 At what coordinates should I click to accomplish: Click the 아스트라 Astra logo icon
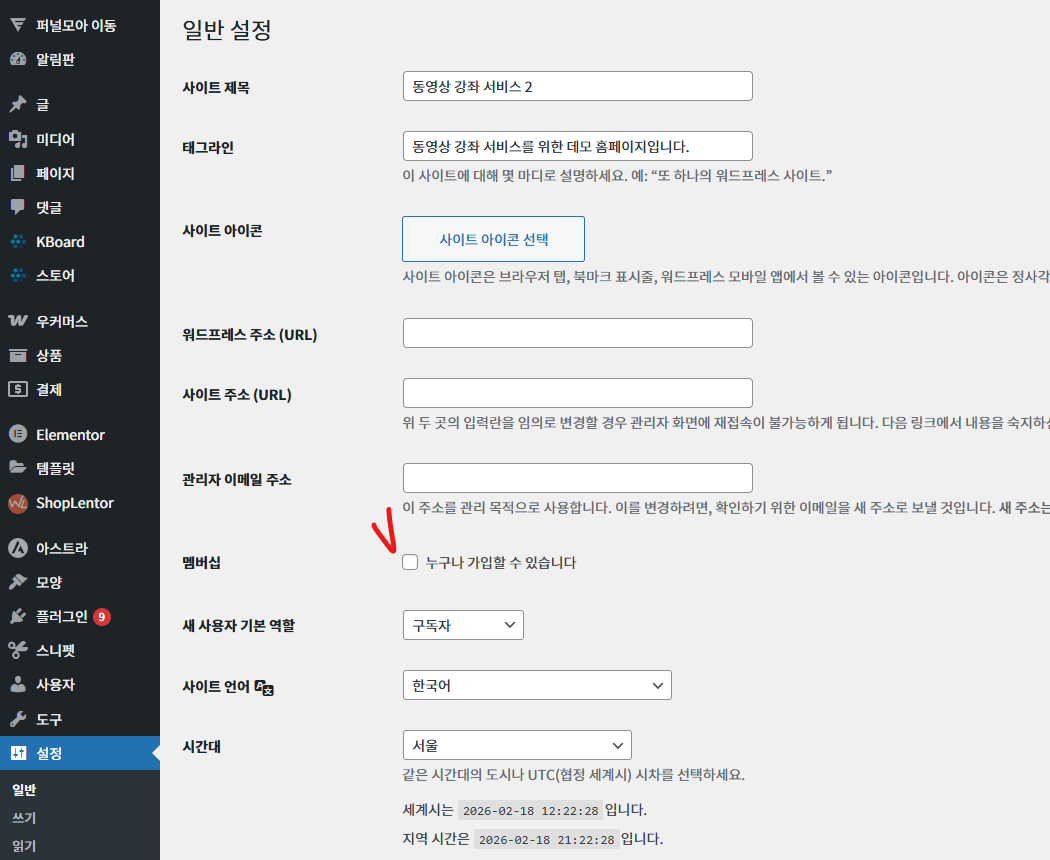(18, 548)
